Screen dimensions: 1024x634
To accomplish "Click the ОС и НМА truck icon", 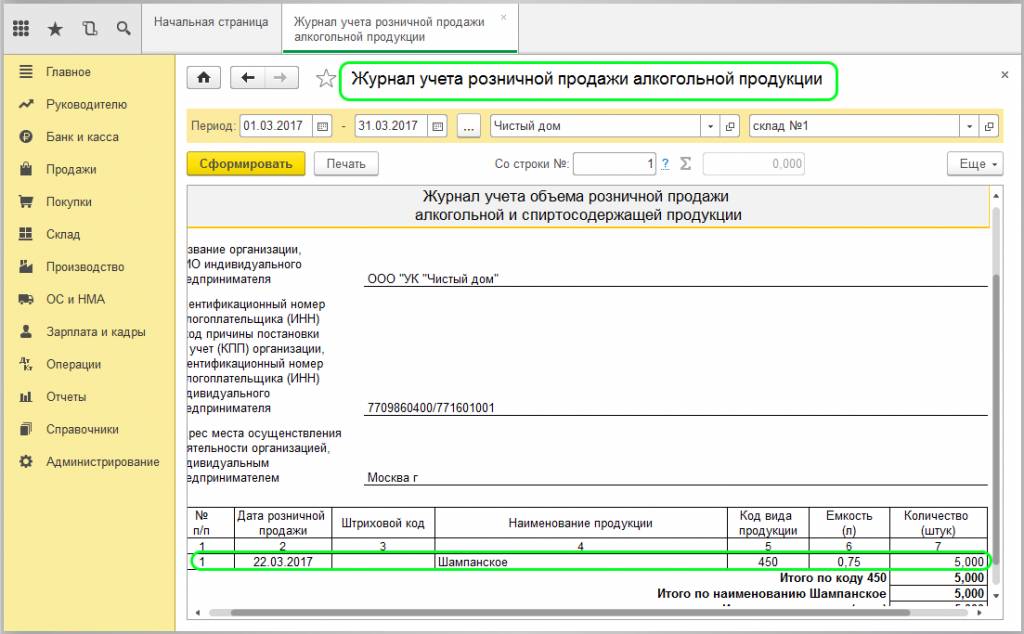I will [x=26, y=299].
